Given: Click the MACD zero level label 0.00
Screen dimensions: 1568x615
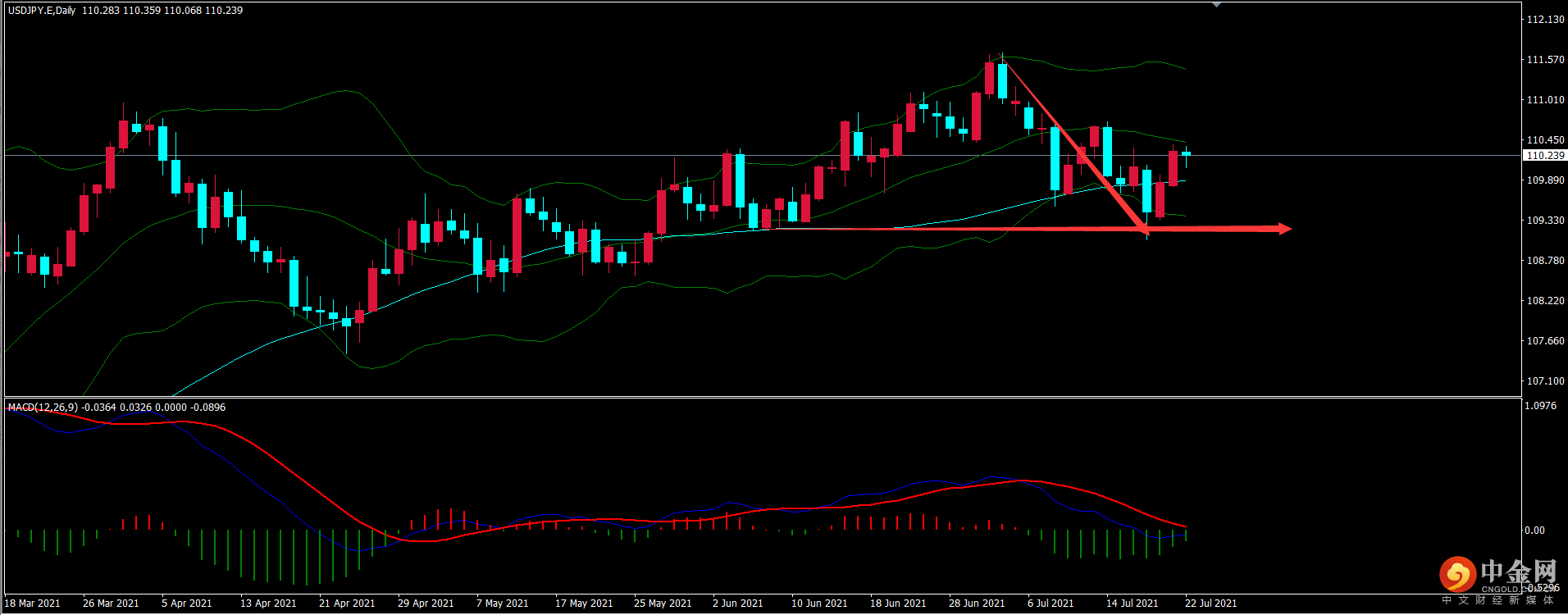Looking at the screenshot, I should [x=1534, y=531].
